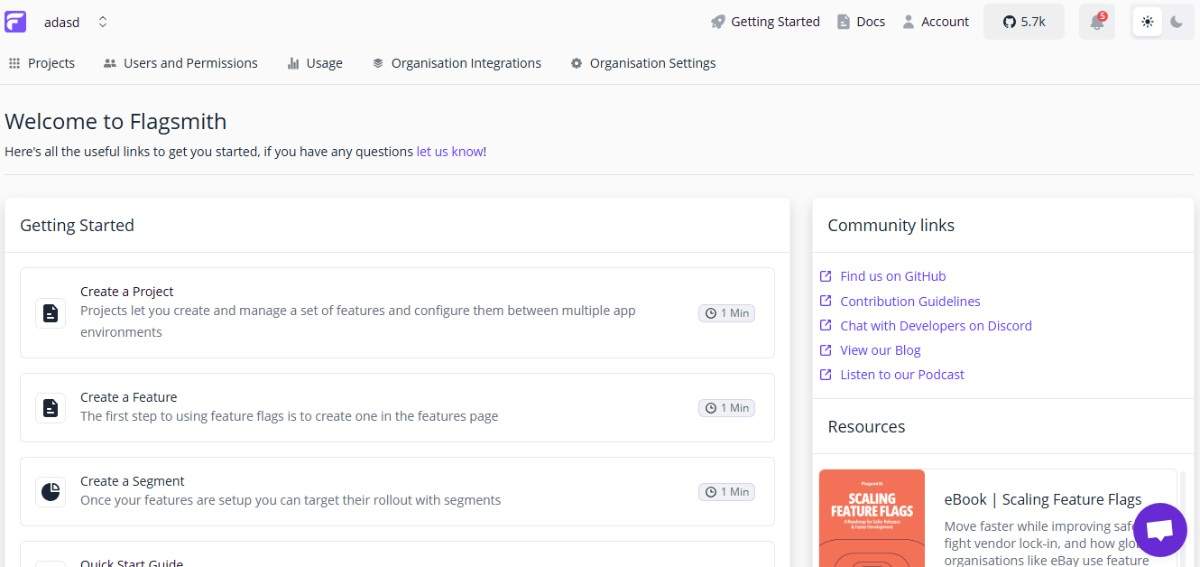
Task: Open the chat support bubble
Action: tap(1160, 530)
